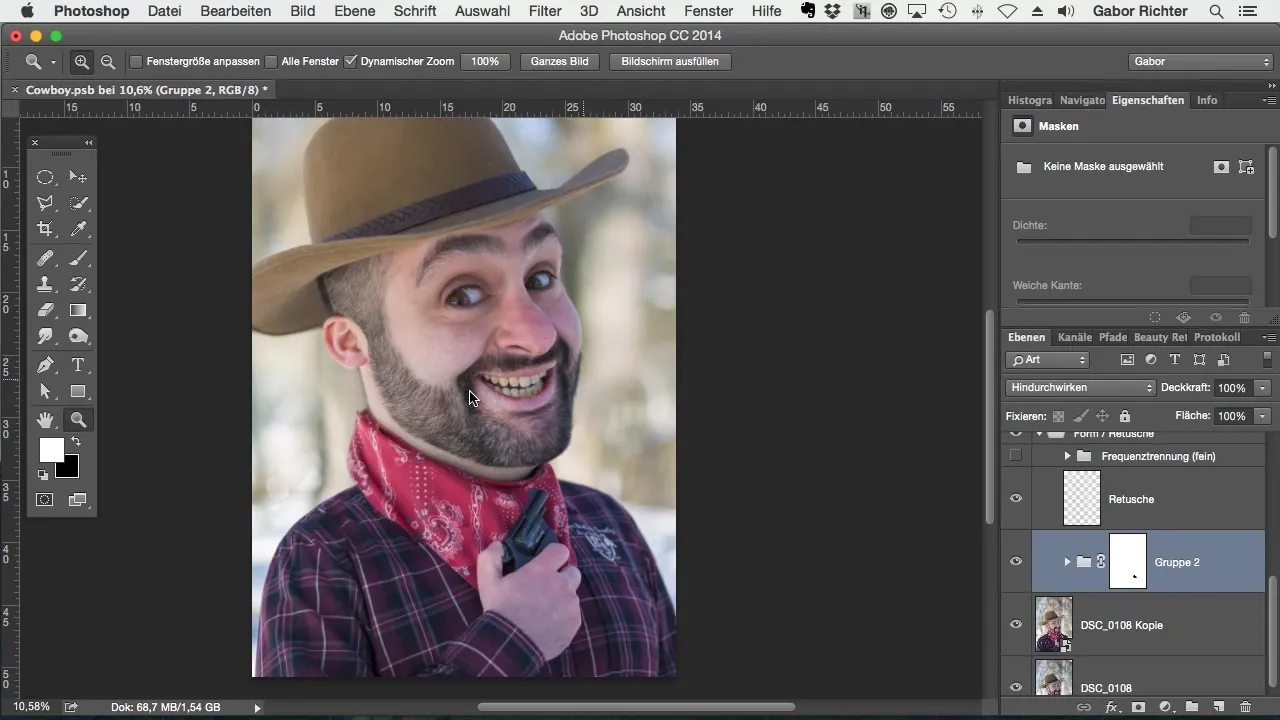Select the Move tool
The image size is (1280, 720).
coord(78,177)
